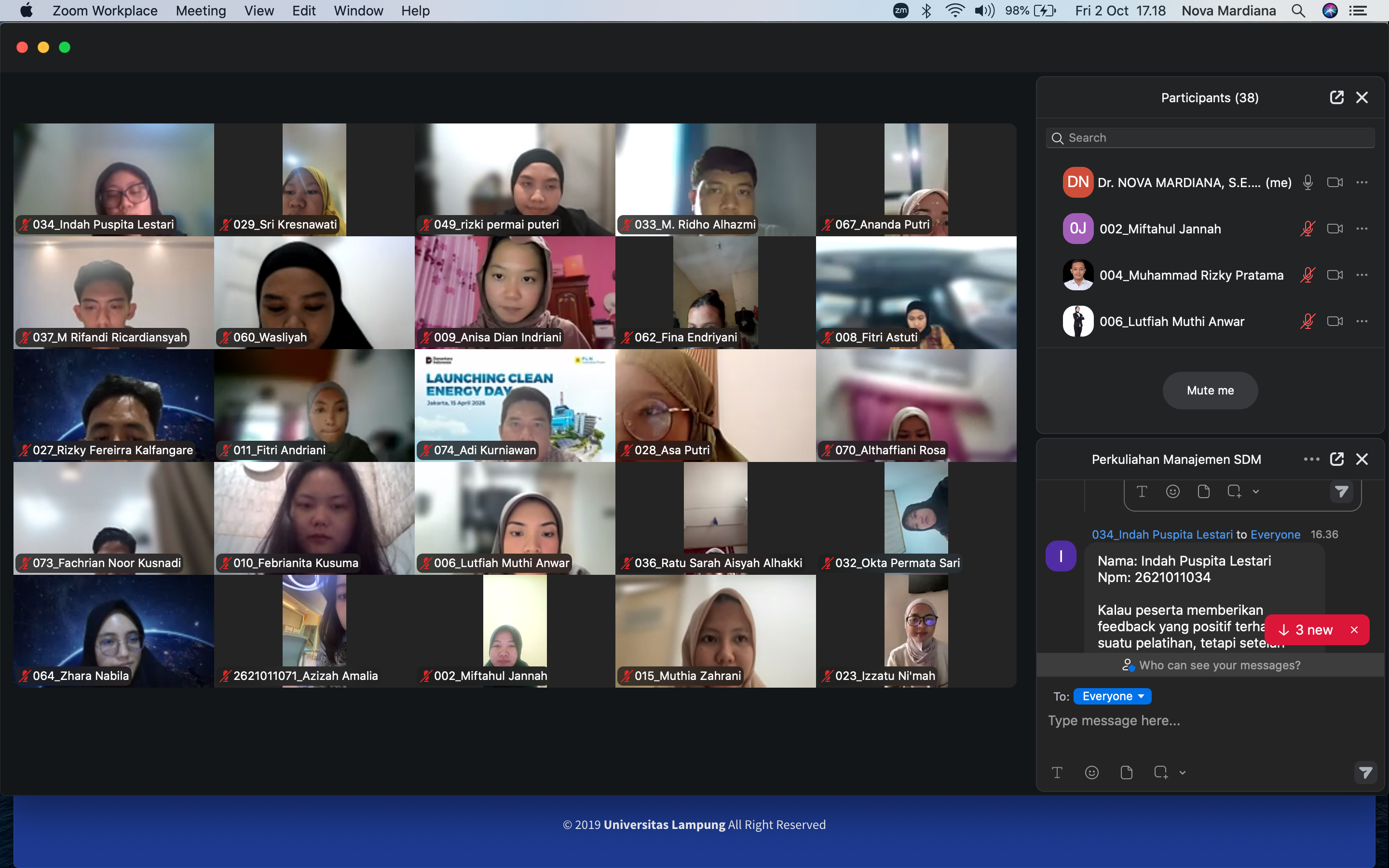Viewport: 1389px width, 868px height.
Task: Click the Type message here field
Action: coord(1210,721)
